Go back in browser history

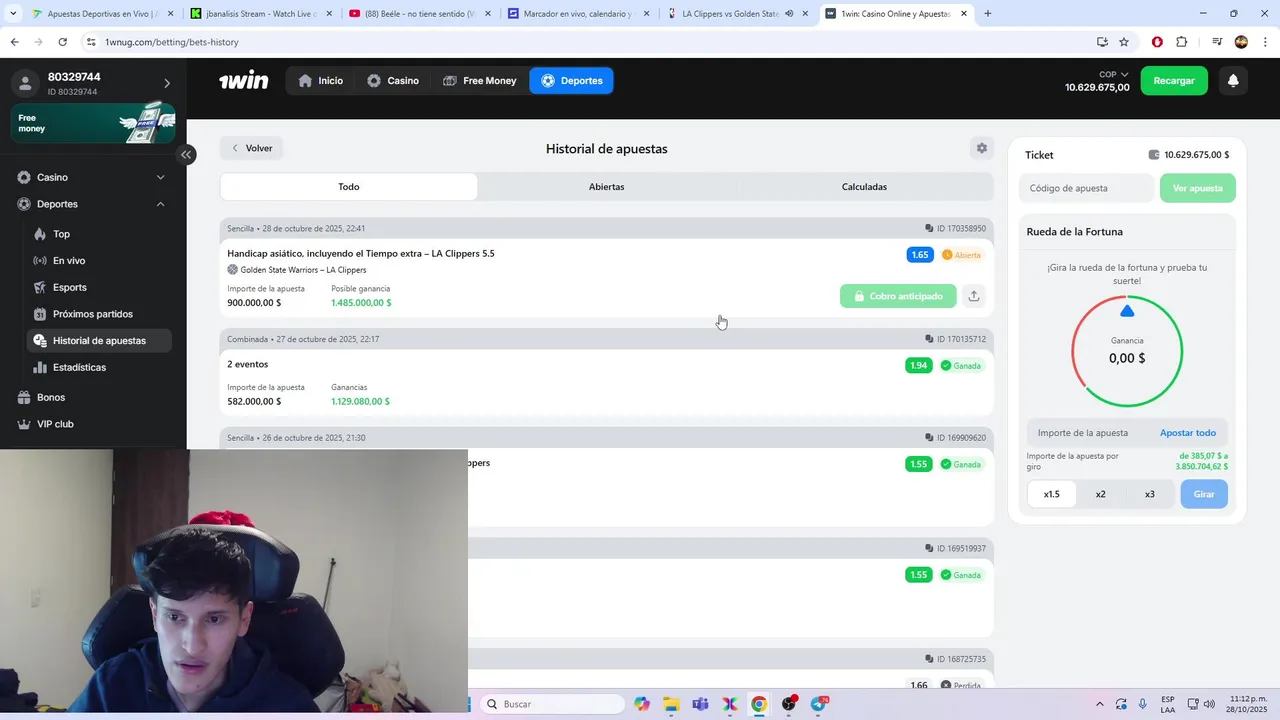click(x=14, y=42)
